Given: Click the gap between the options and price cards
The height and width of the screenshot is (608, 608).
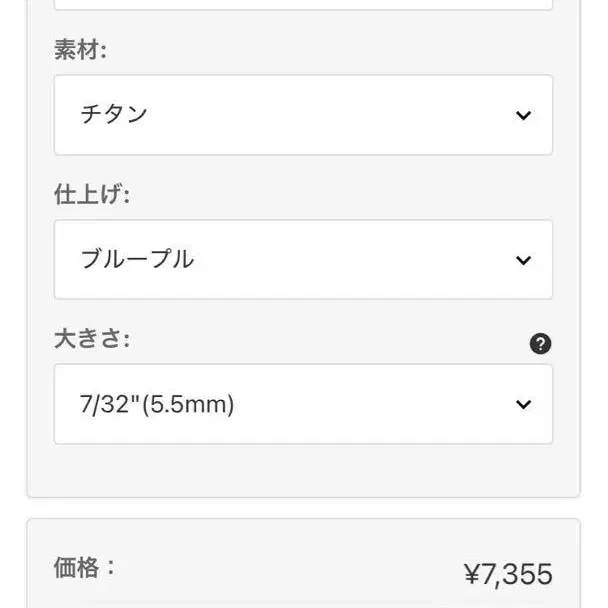Looking at the screenshot, I should coord(303,508).
